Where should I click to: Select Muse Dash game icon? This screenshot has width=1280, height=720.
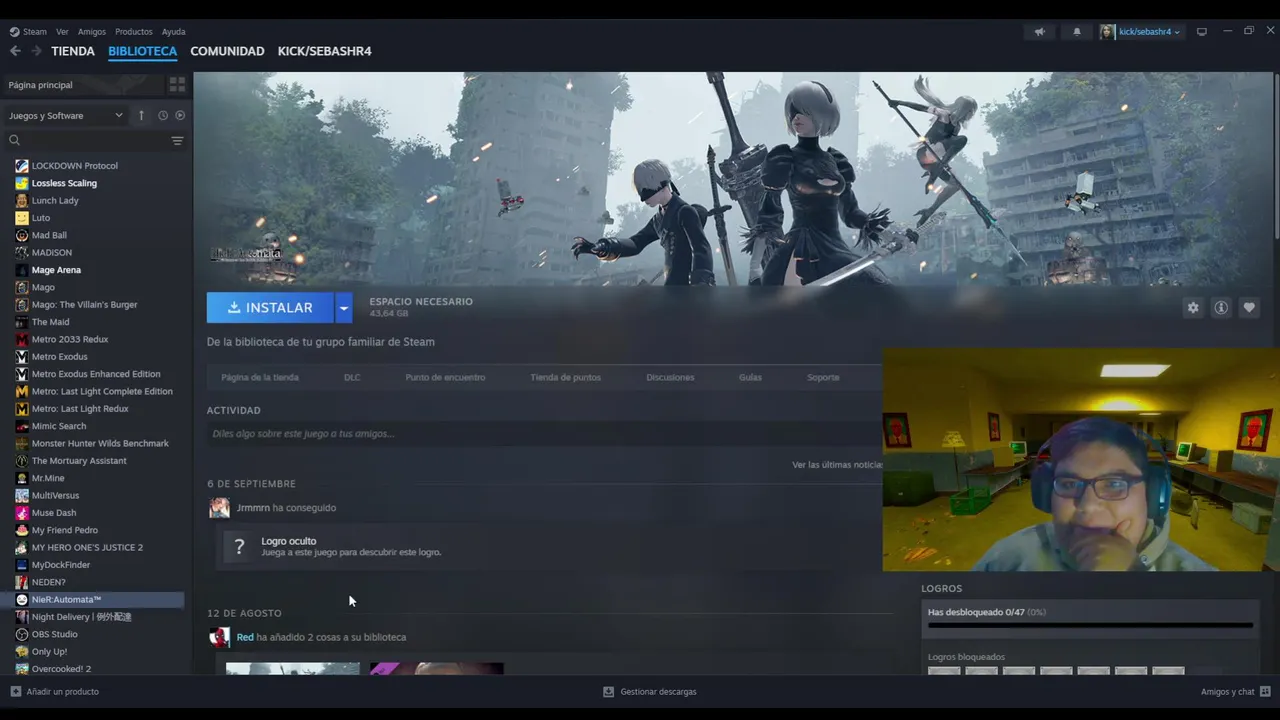[x=22, y=513]
